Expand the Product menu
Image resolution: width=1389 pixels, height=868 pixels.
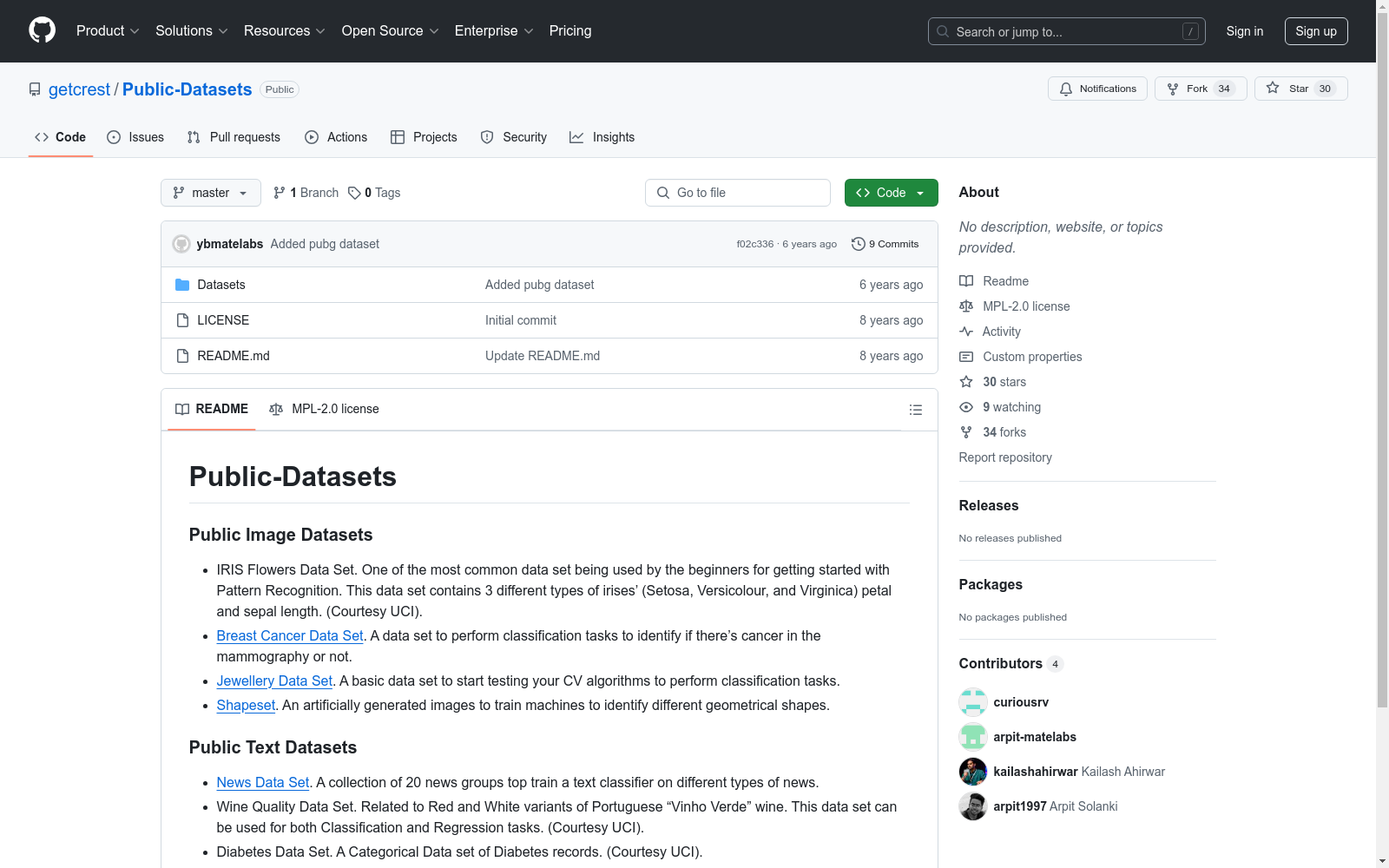pos(108,31)
